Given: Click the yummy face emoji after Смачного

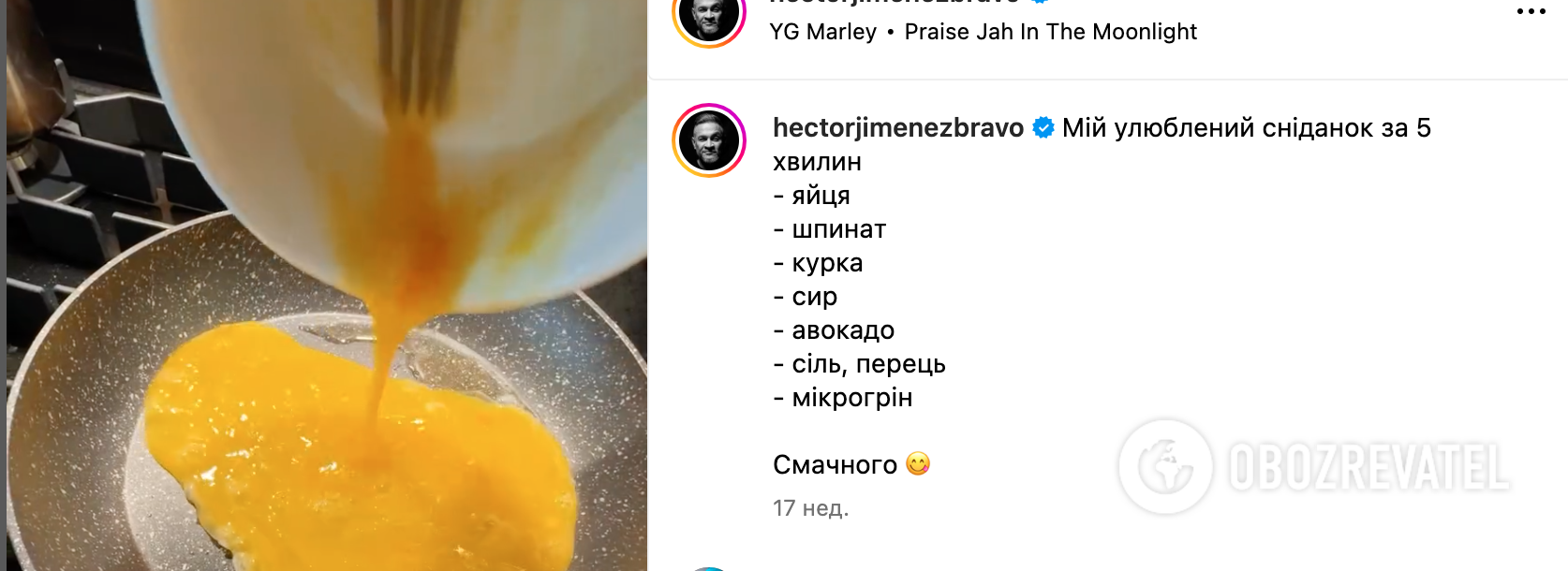Looking at the screenshot, I should click(918, 464).
